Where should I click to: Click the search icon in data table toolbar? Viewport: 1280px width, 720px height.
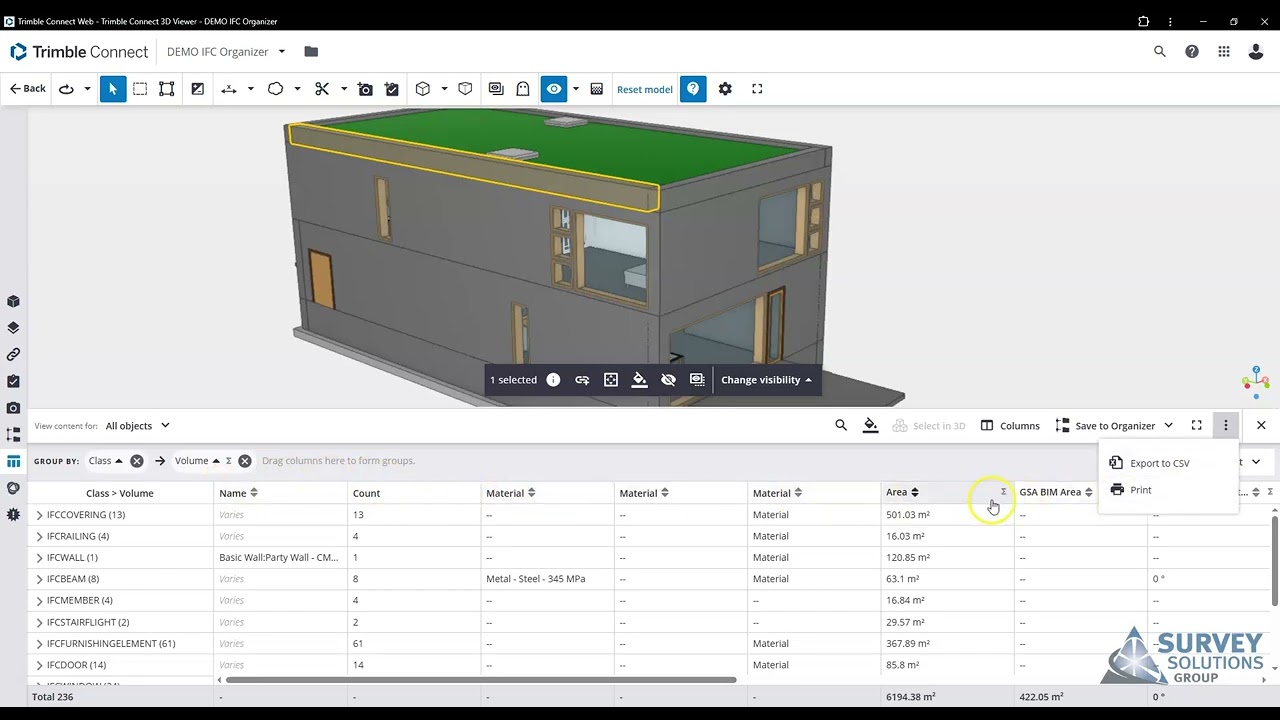[841, 425]
